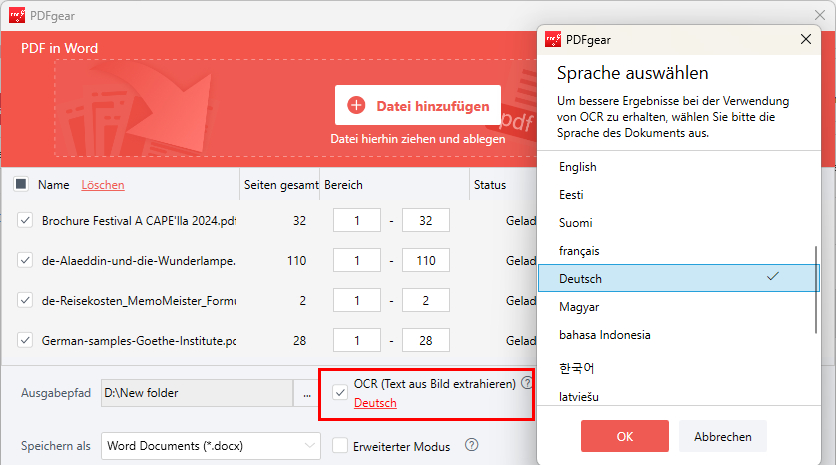The image size is (836, 465).
Task: Select English in language list
Action: [x=678, y=167]
